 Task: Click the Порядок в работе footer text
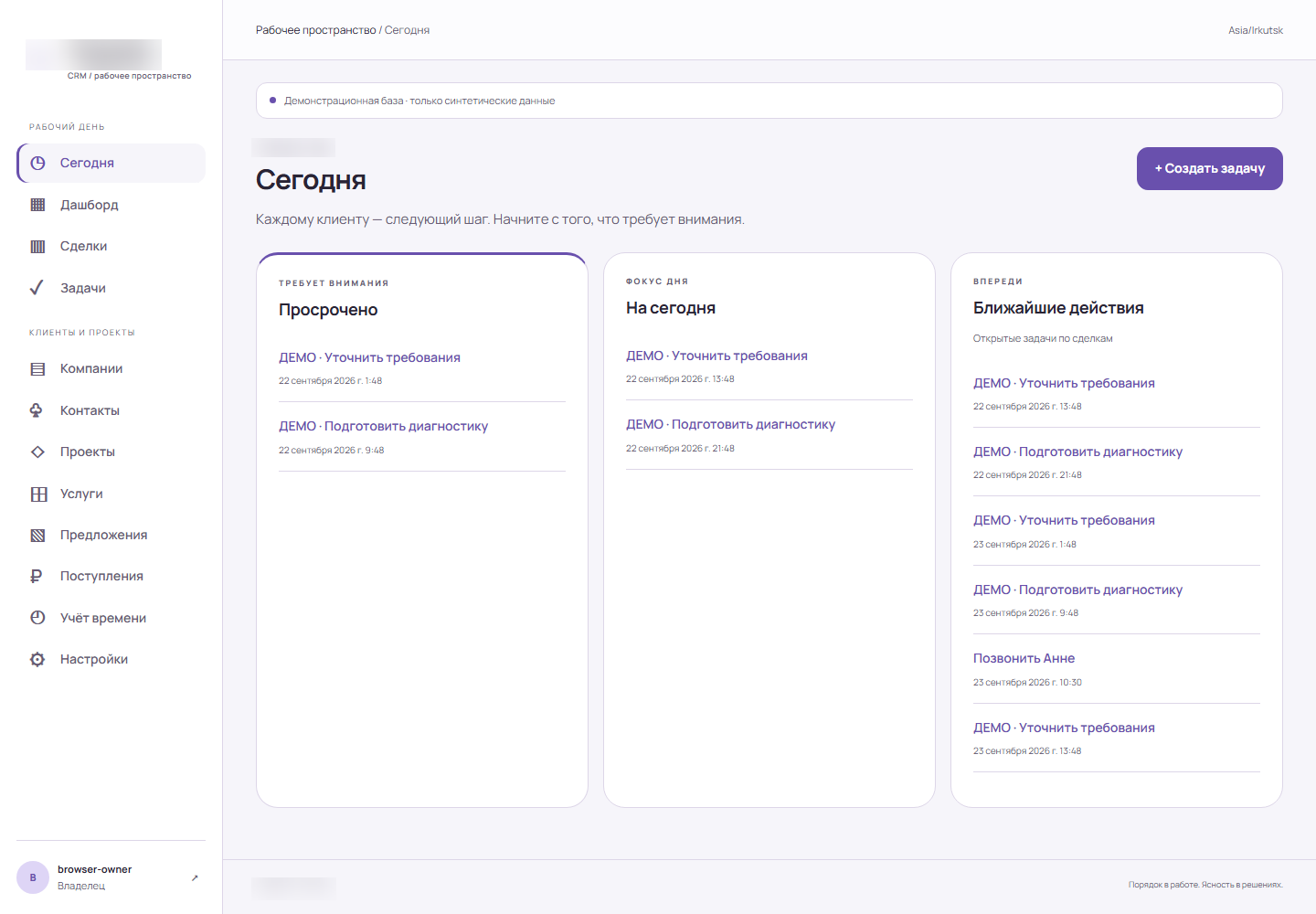point(1205,885)
